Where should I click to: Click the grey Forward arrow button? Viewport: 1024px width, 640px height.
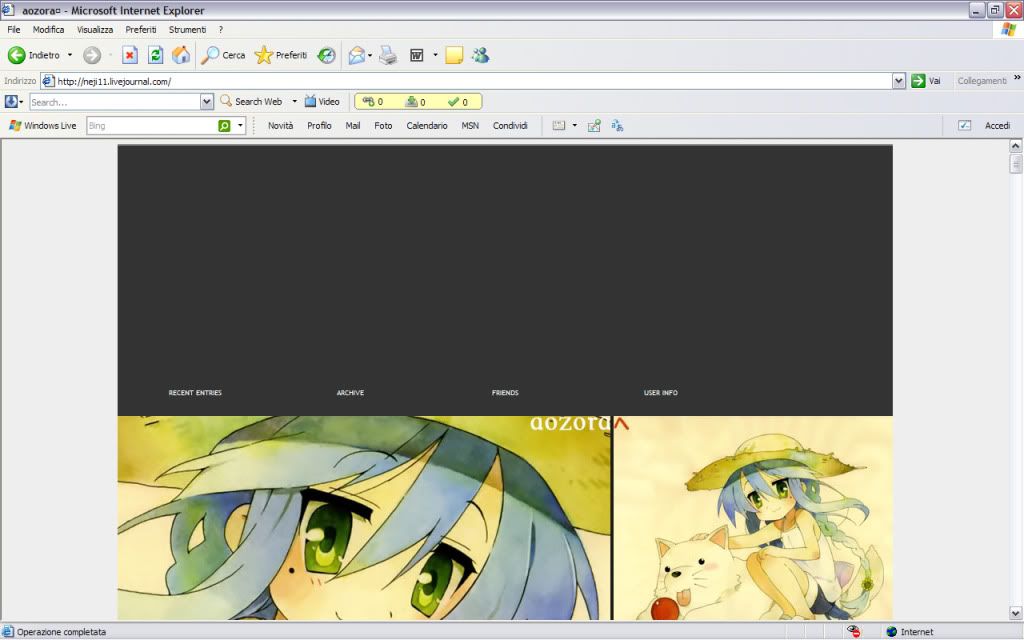(92, 56)
